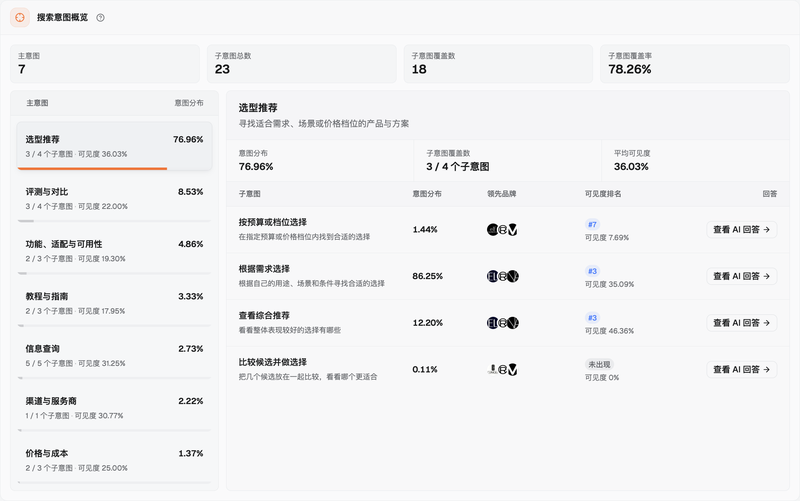Click the 未出现 visibility badge
The height and width of the screenshot is (501, 800).
click(x=599, y=364)
